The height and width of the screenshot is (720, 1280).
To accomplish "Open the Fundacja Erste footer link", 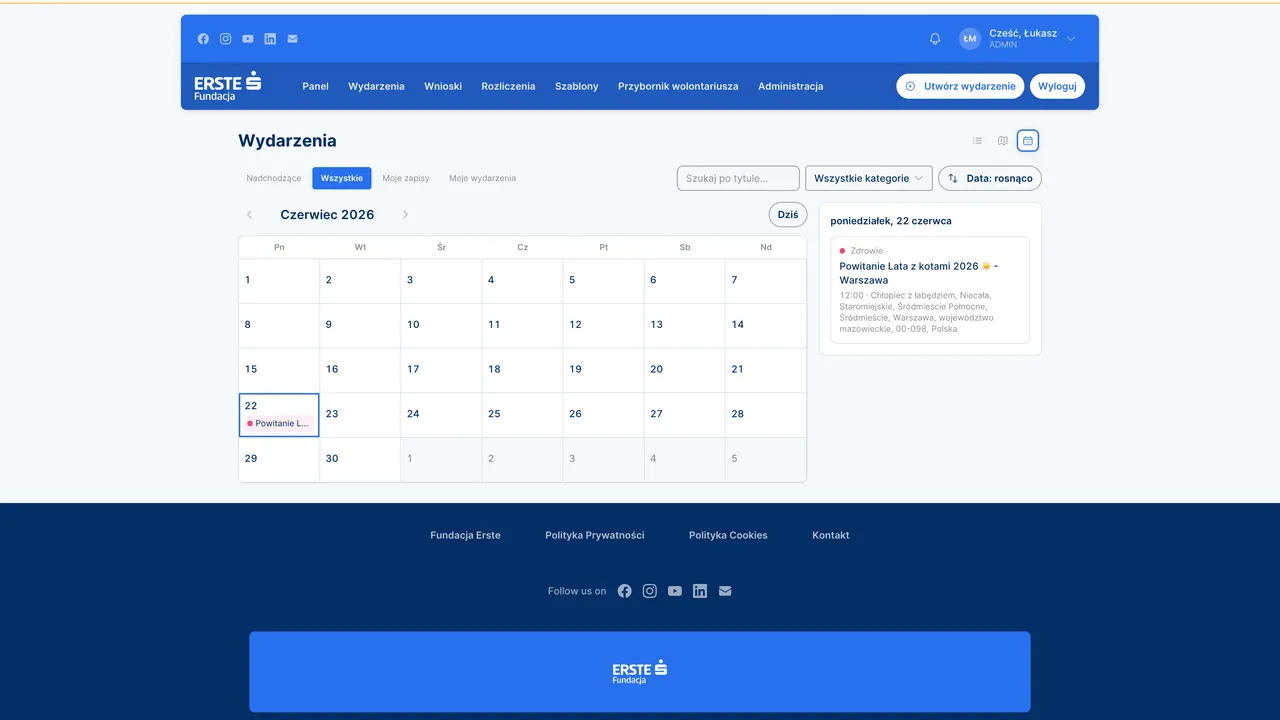I will (466, 535).
